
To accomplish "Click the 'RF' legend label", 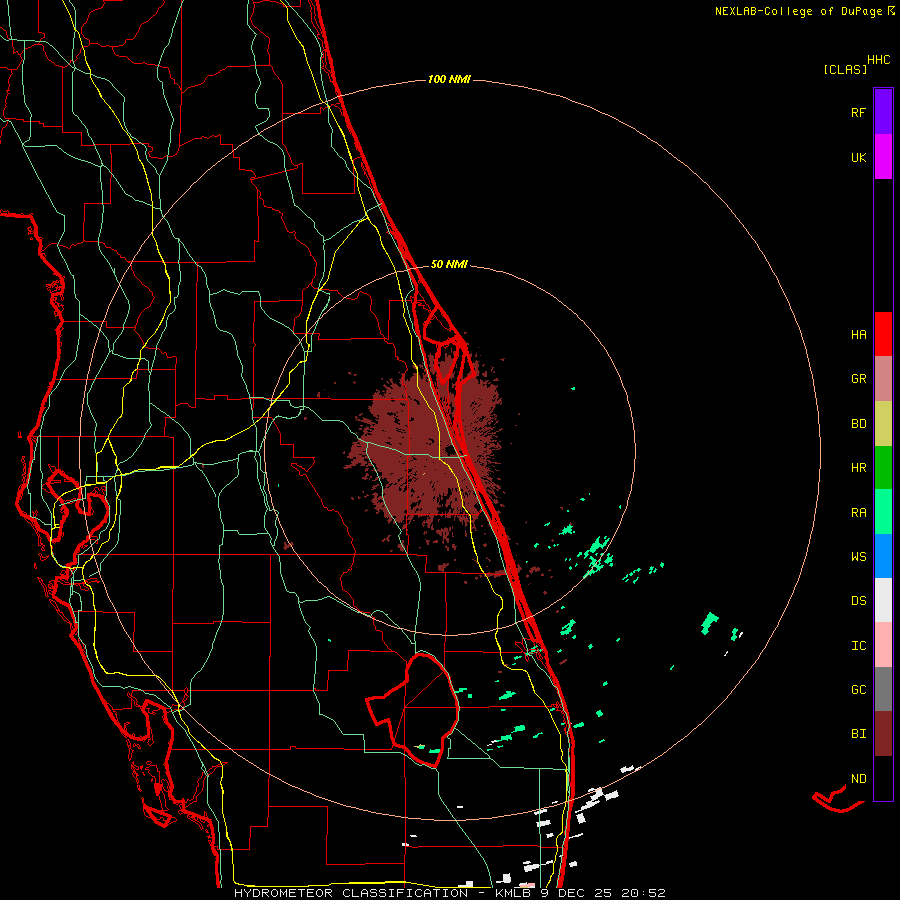I will click(x=858, y=112).
